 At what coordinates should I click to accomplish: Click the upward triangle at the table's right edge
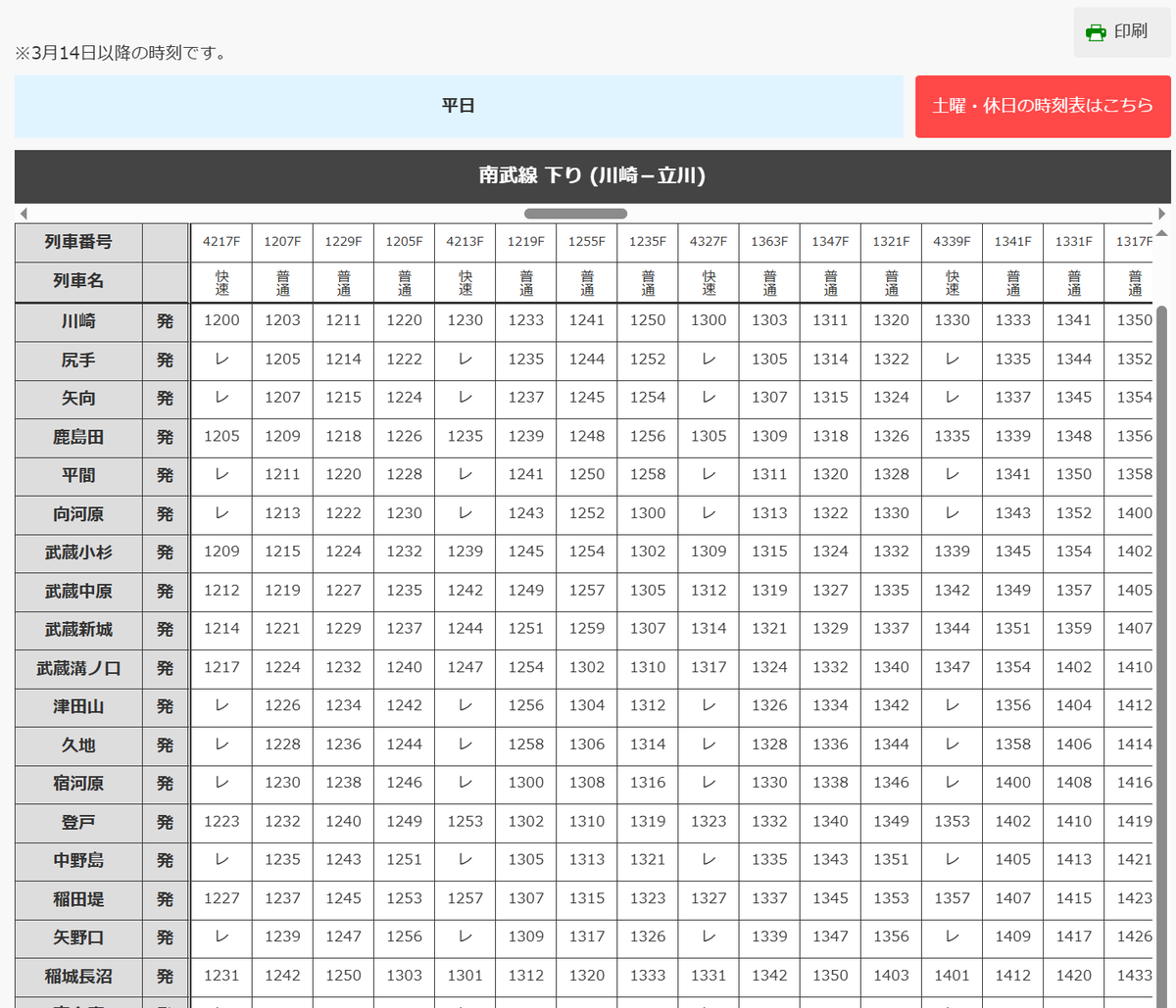pyautogui.click(x=1162, y=234)
